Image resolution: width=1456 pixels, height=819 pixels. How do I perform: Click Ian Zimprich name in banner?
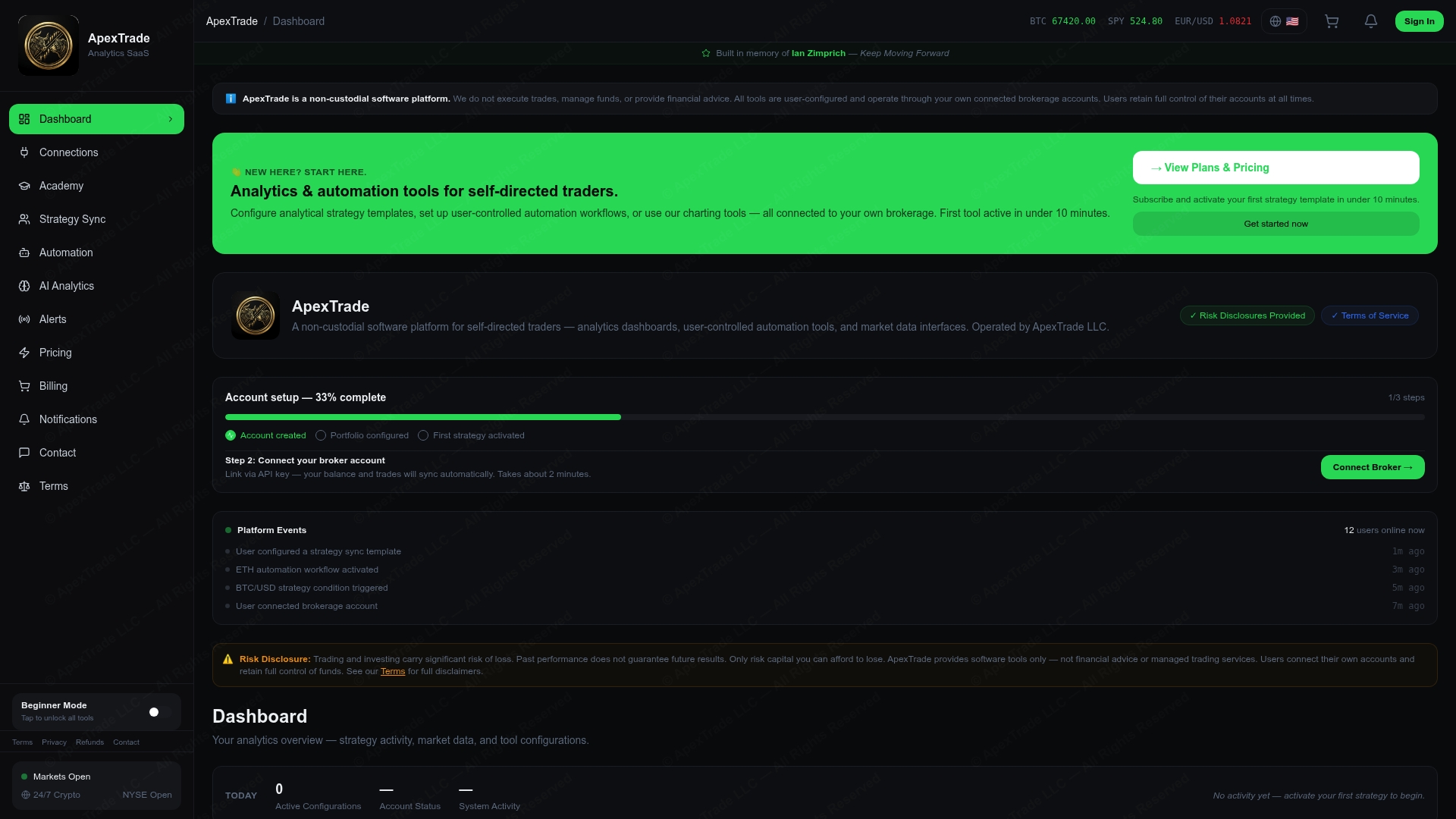(818, 53)
